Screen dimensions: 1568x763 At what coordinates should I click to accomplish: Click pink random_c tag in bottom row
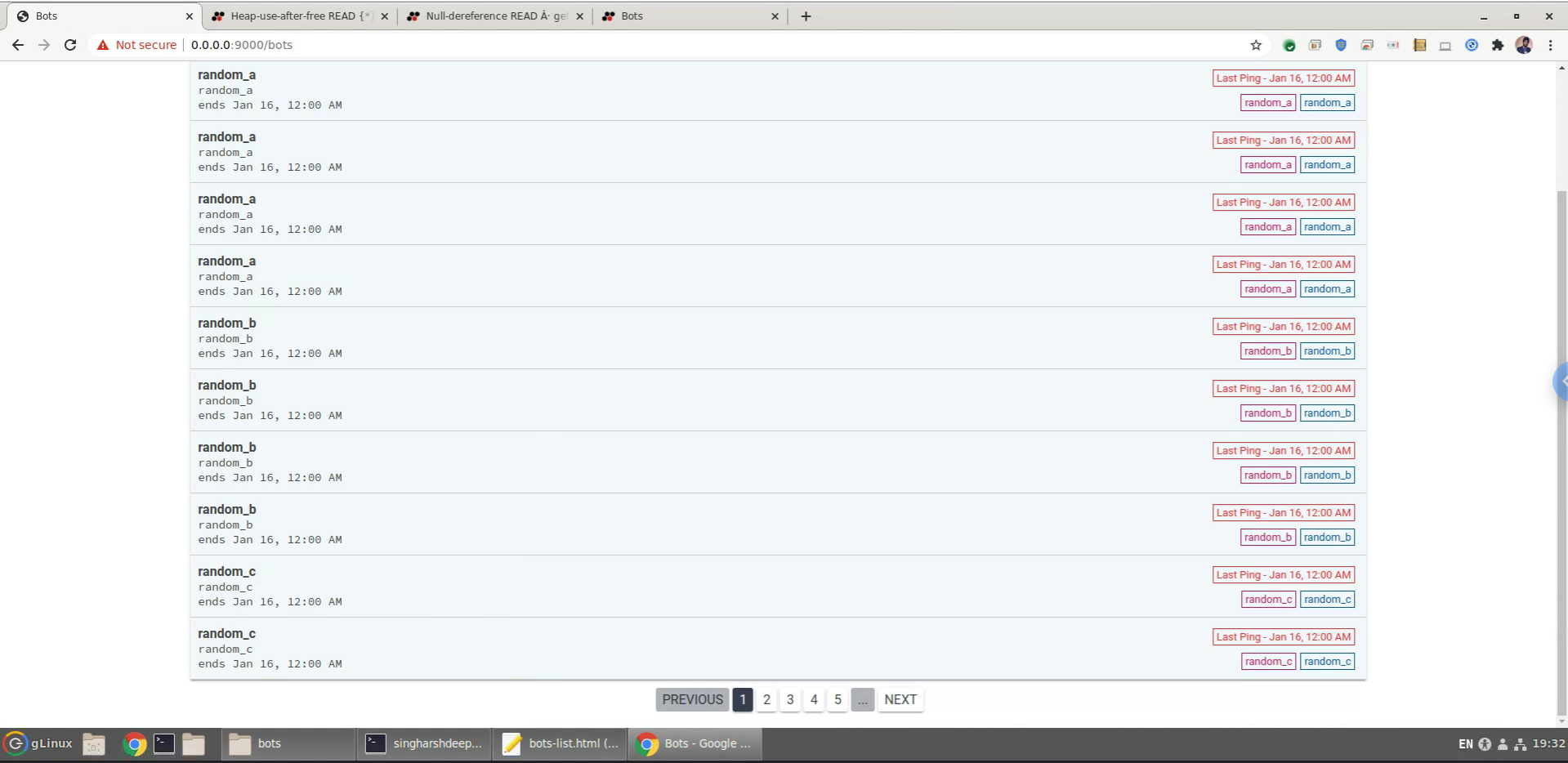(1267, 662)
